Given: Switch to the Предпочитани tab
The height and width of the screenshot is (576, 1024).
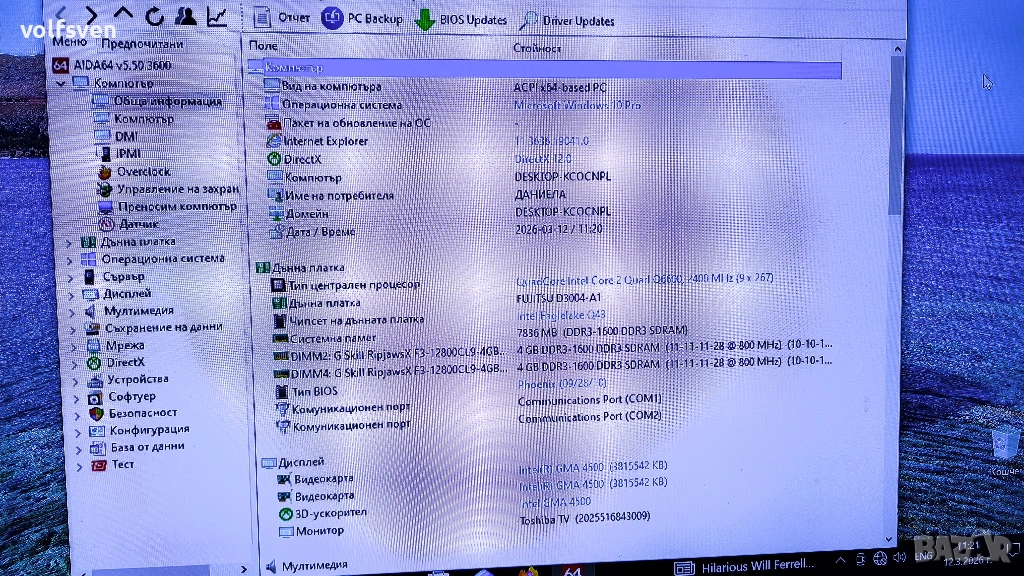Looking at the screenshot, I should 142,43.
